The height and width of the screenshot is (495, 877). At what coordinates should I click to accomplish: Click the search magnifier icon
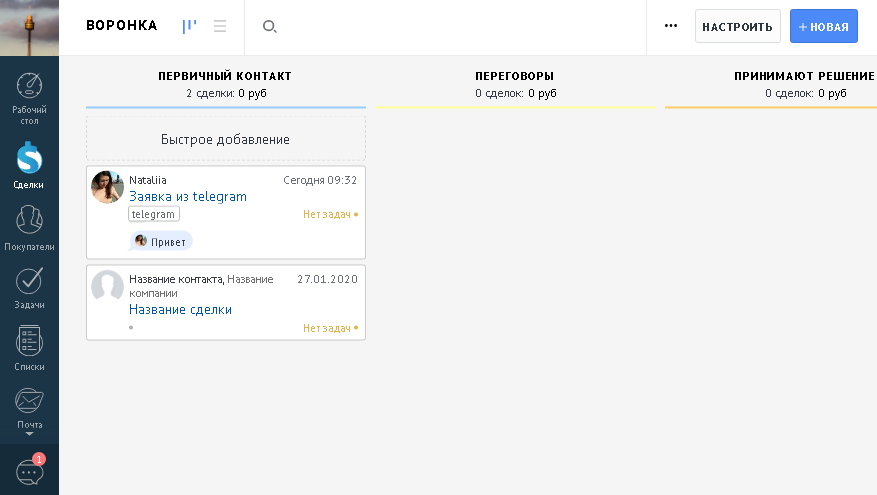click(269, 27)
